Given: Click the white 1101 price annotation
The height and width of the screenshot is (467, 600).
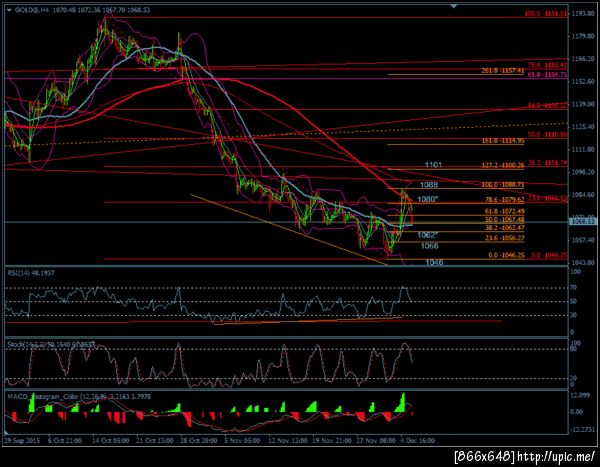Looking at the screenshot, I should [x=433, y=165].
